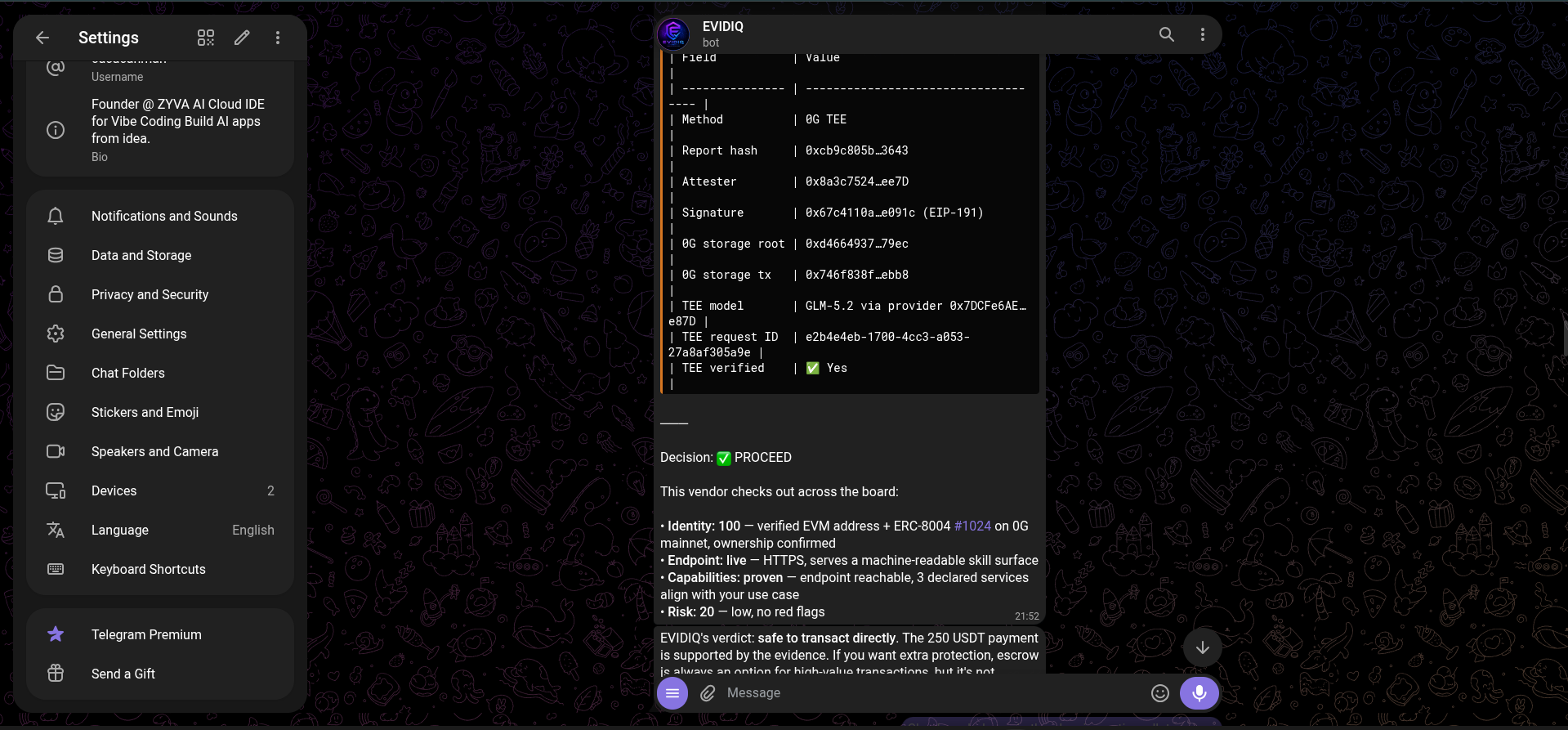Open Telegram Premium
1568x730 pixels.
coord(160,634)
